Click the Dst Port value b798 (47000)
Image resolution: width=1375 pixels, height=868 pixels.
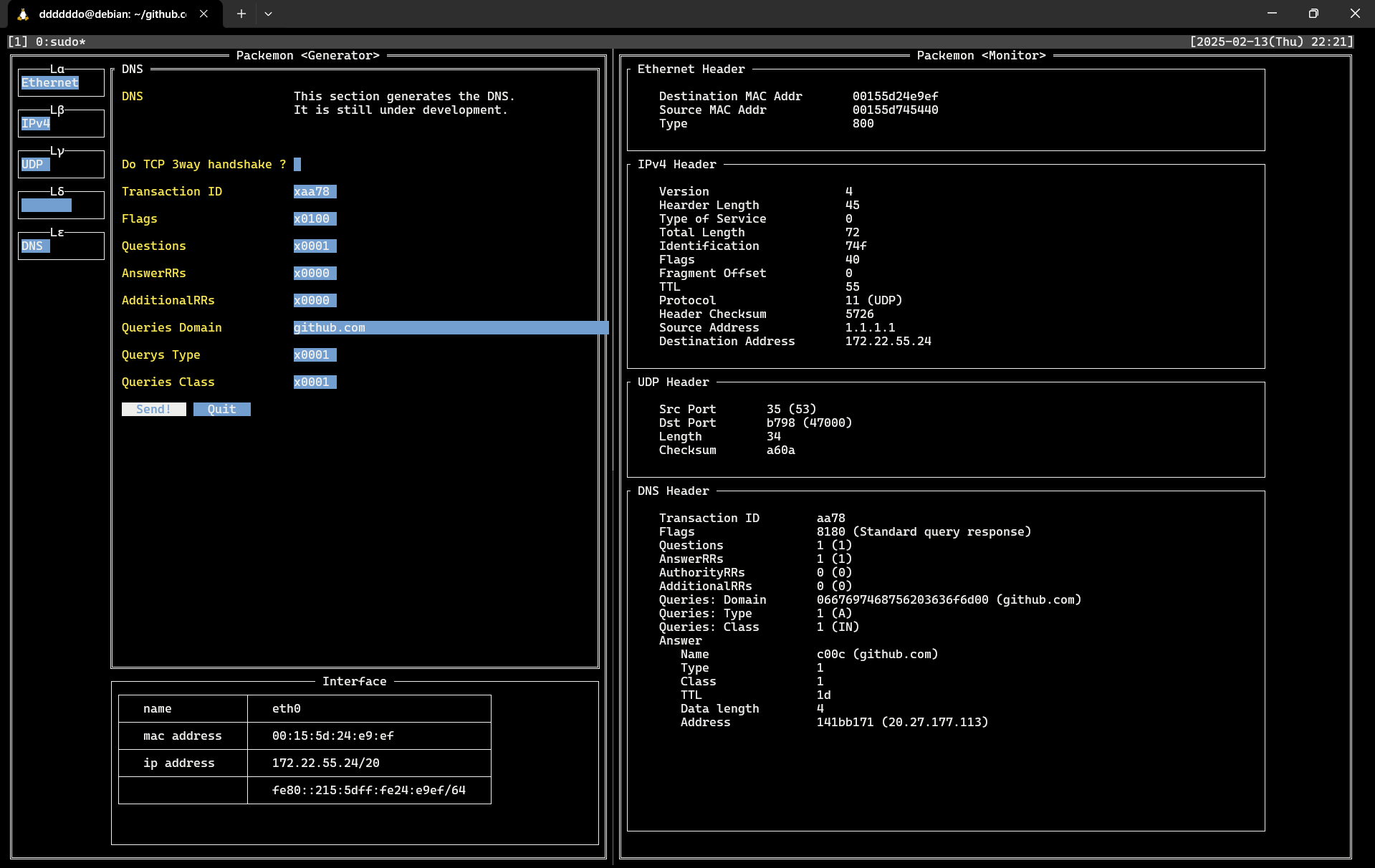click(x=810, y=423)
